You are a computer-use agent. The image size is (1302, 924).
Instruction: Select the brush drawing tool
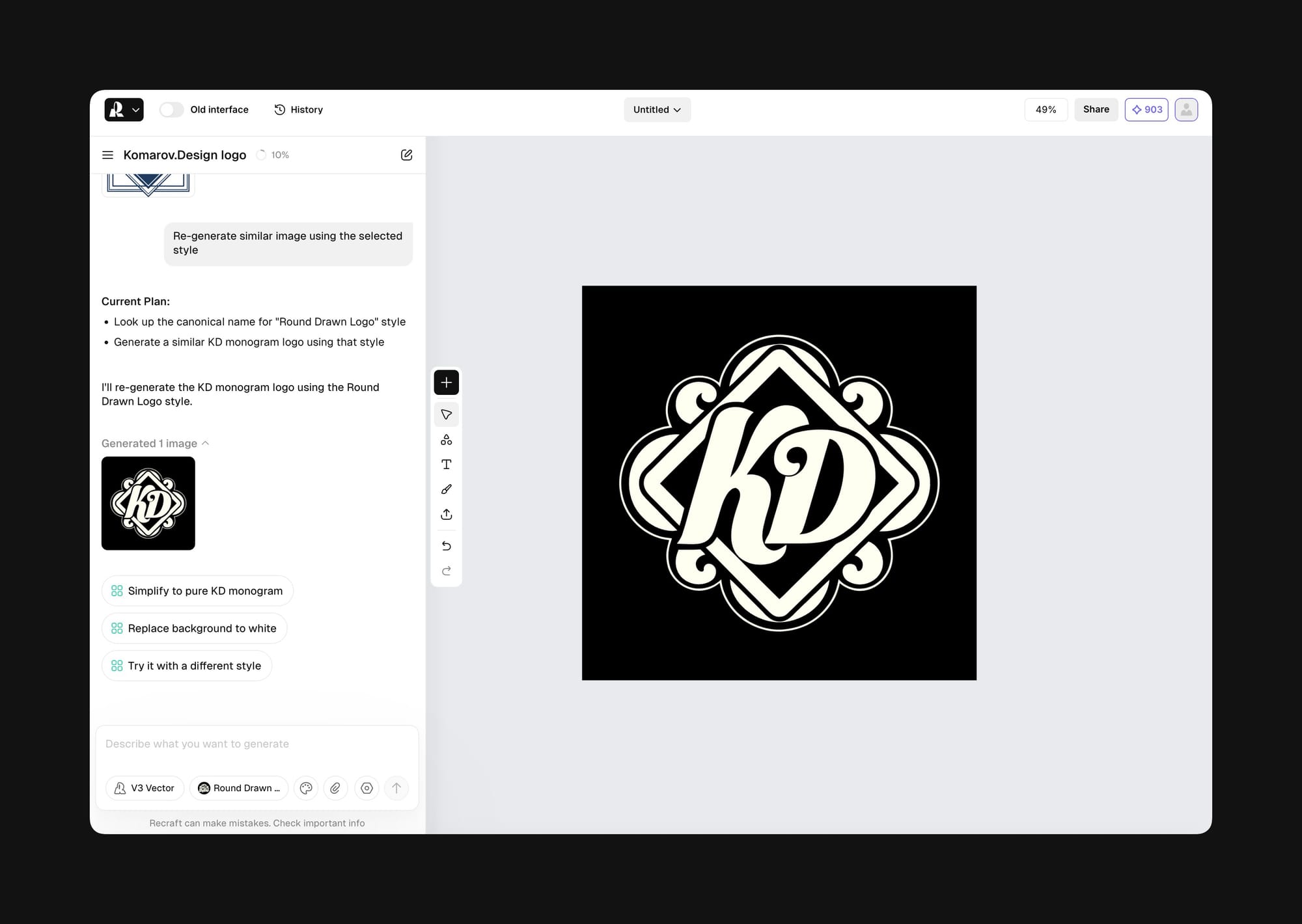point(446,489)
